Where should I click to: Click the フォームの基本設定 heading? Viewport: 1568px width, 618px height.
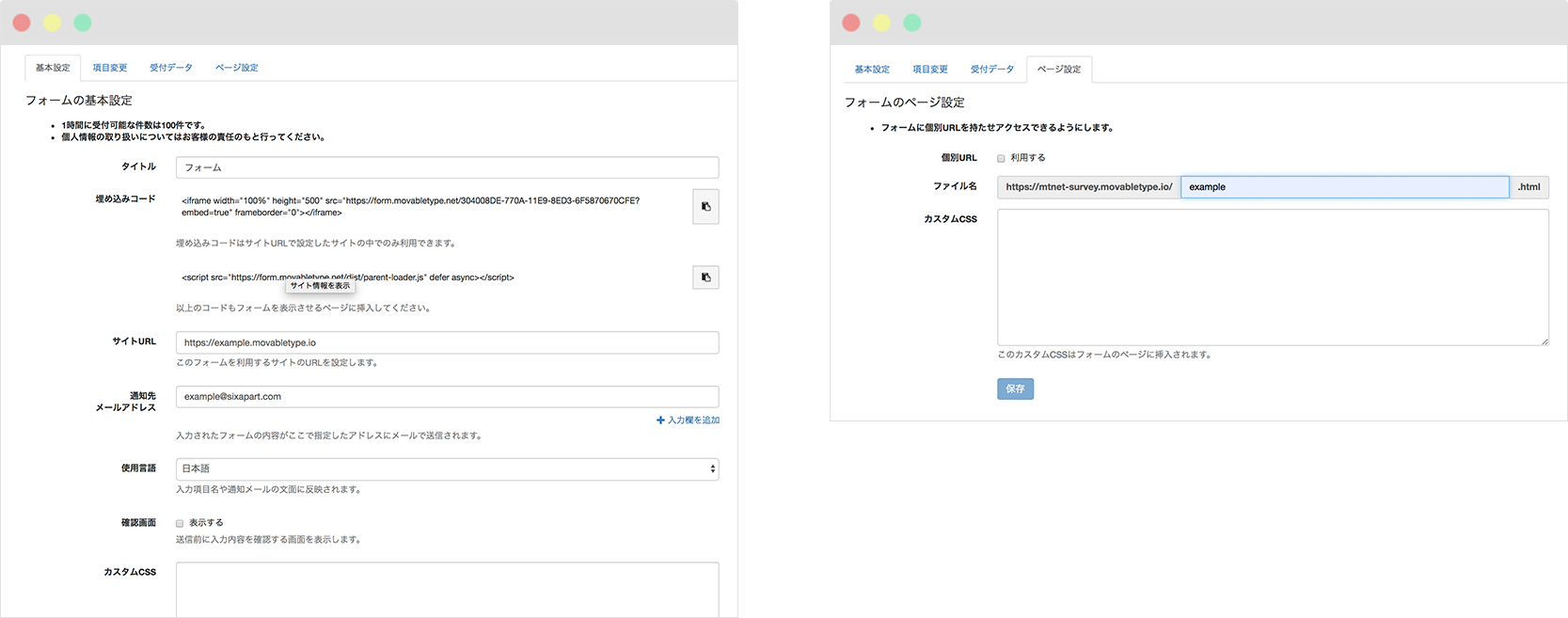(79, 101)
